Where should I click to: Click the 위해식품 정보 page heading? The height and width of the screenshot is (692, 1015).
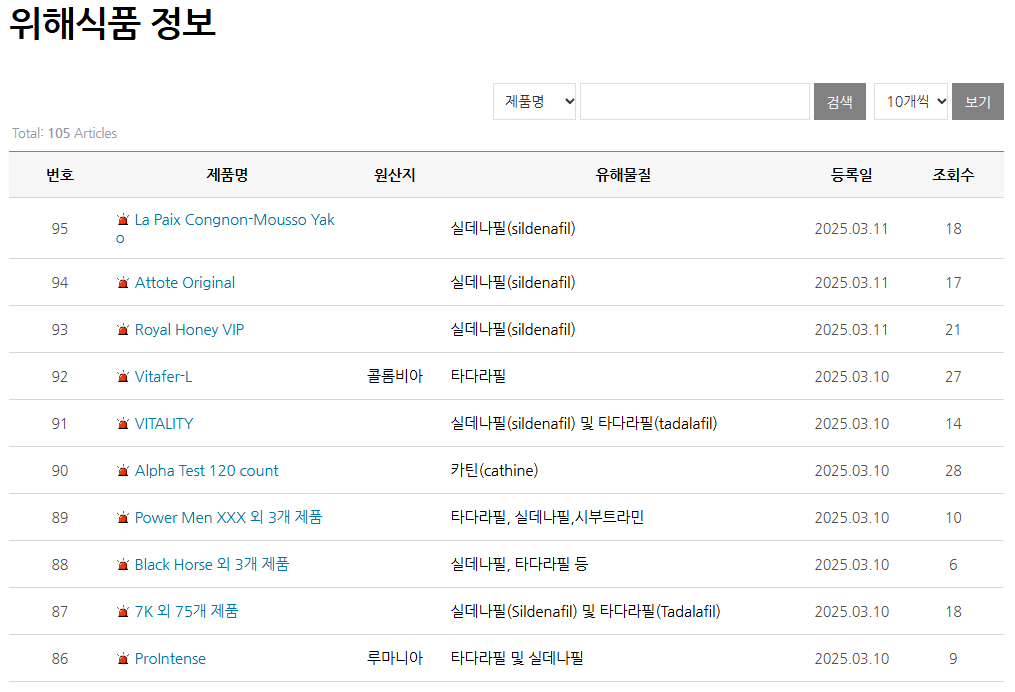pos(112,23)
